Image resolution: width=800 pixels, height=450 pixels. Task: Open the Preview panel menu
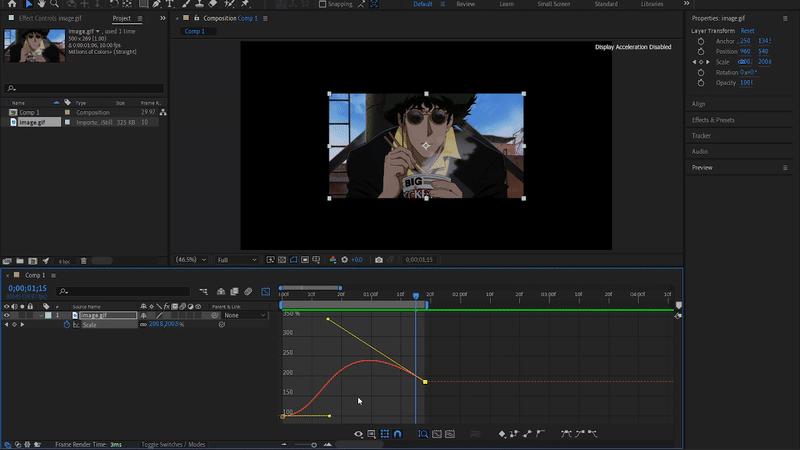785,167
